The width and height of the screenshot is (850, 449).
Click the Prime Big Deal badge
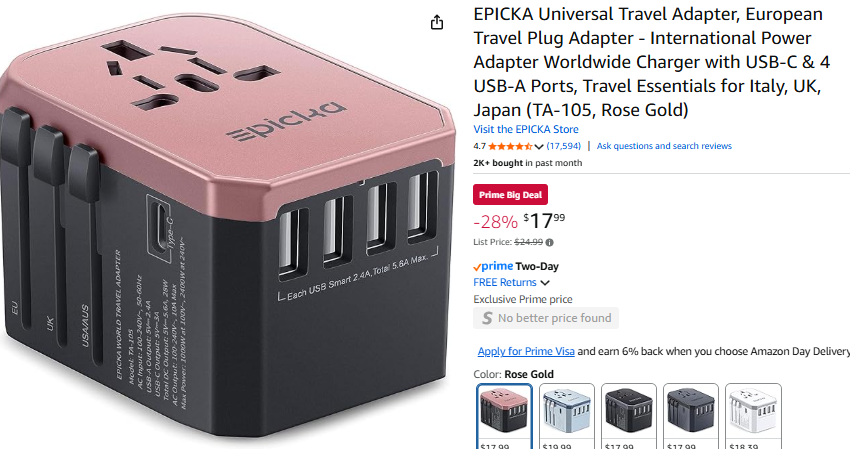(510, 195)
